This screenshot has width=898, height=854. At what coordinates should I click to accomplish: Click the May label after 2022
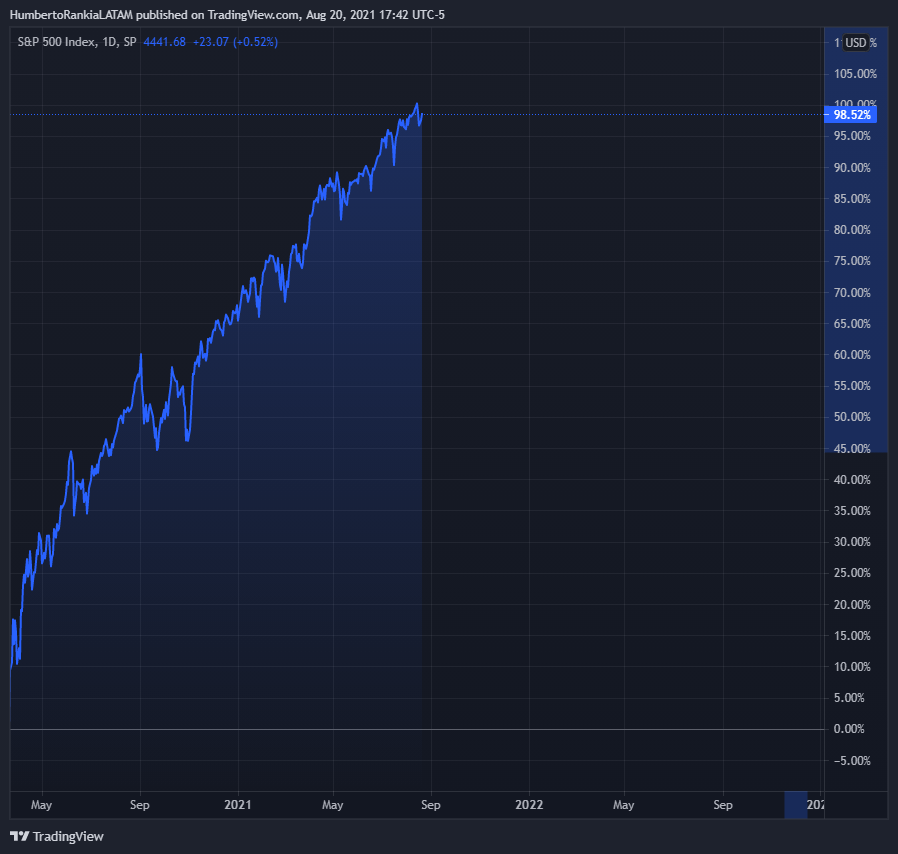(x=624, y=805)
